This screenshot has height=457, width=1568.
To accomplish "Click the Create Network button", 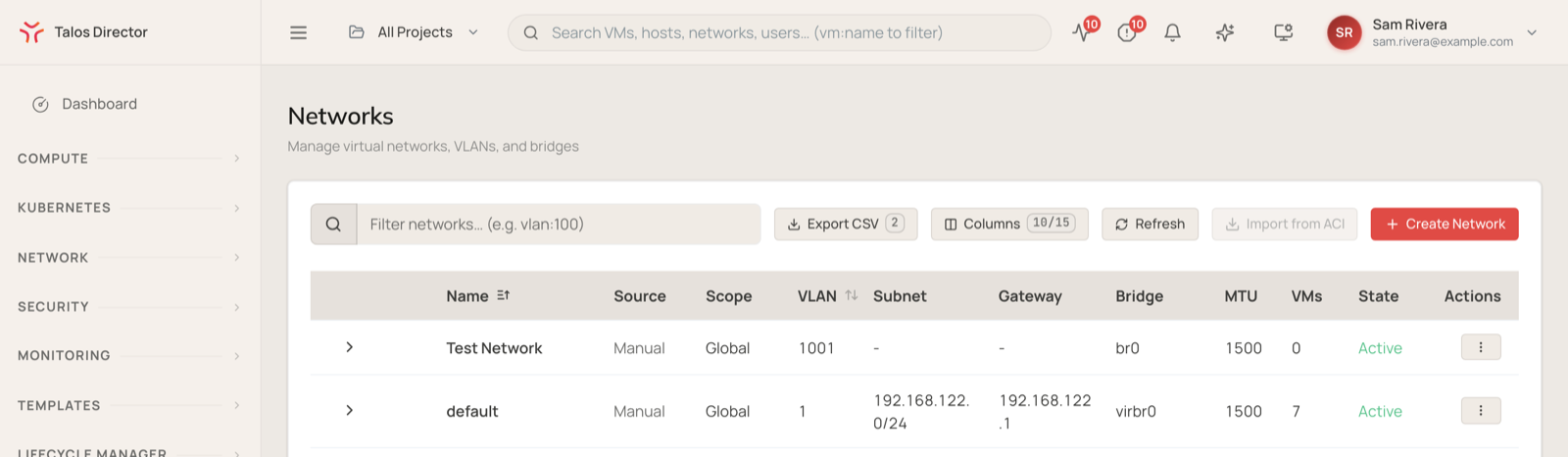I will coord(1445,224).
